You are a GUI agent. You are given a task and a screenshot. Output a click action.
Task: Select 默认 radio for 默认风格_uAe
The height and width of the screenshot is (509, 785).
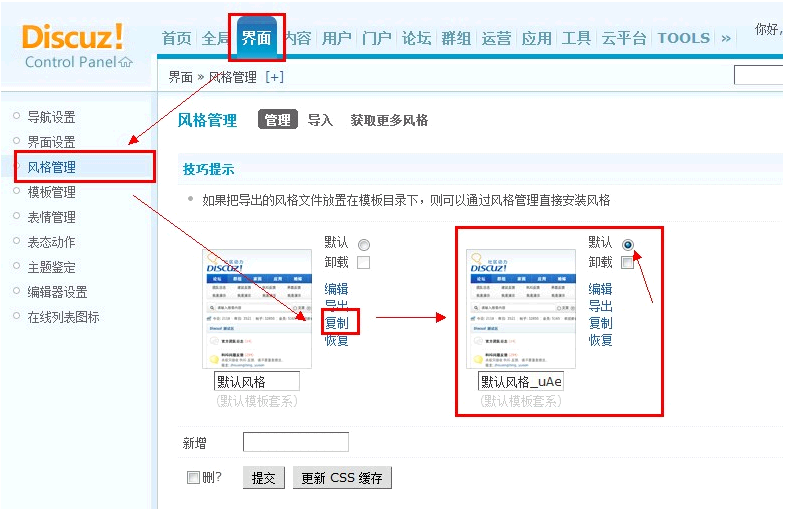tap(628, 245)
